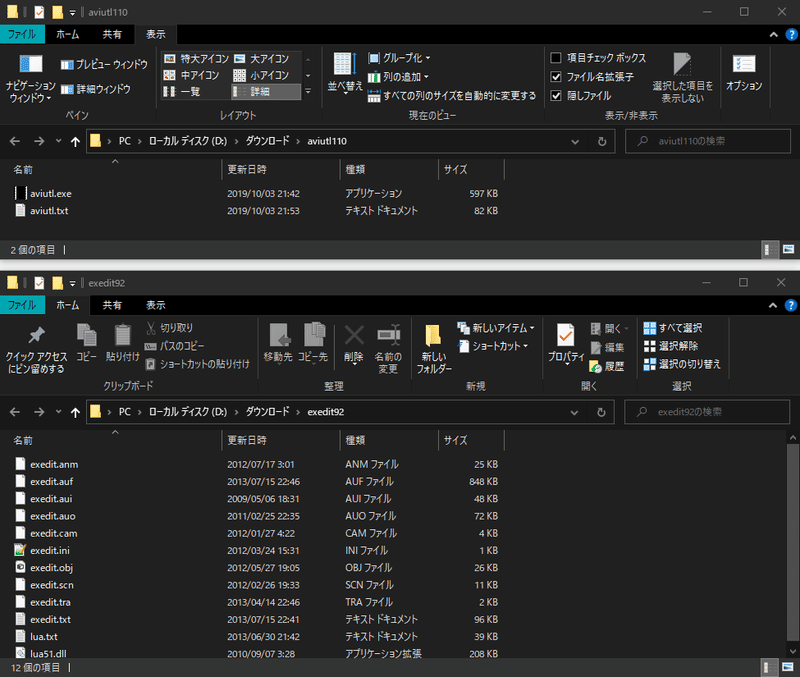Select List (一覧) layout
The width and height of the screenshot is (800, 677).
point(182,91)
